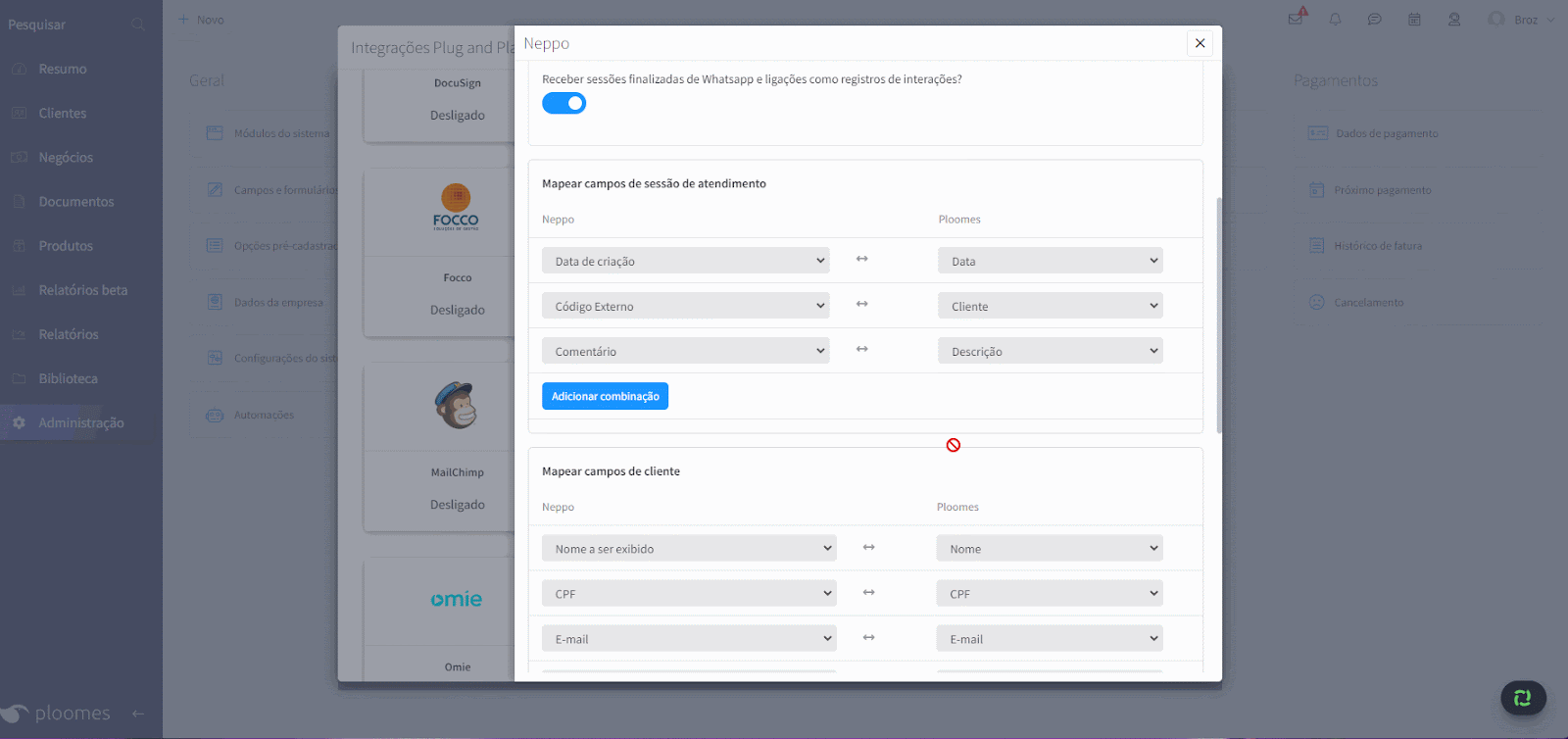The image size is (1568, 739).
Task: Open the Data de criação dropdown
Action: click(685, 261)
